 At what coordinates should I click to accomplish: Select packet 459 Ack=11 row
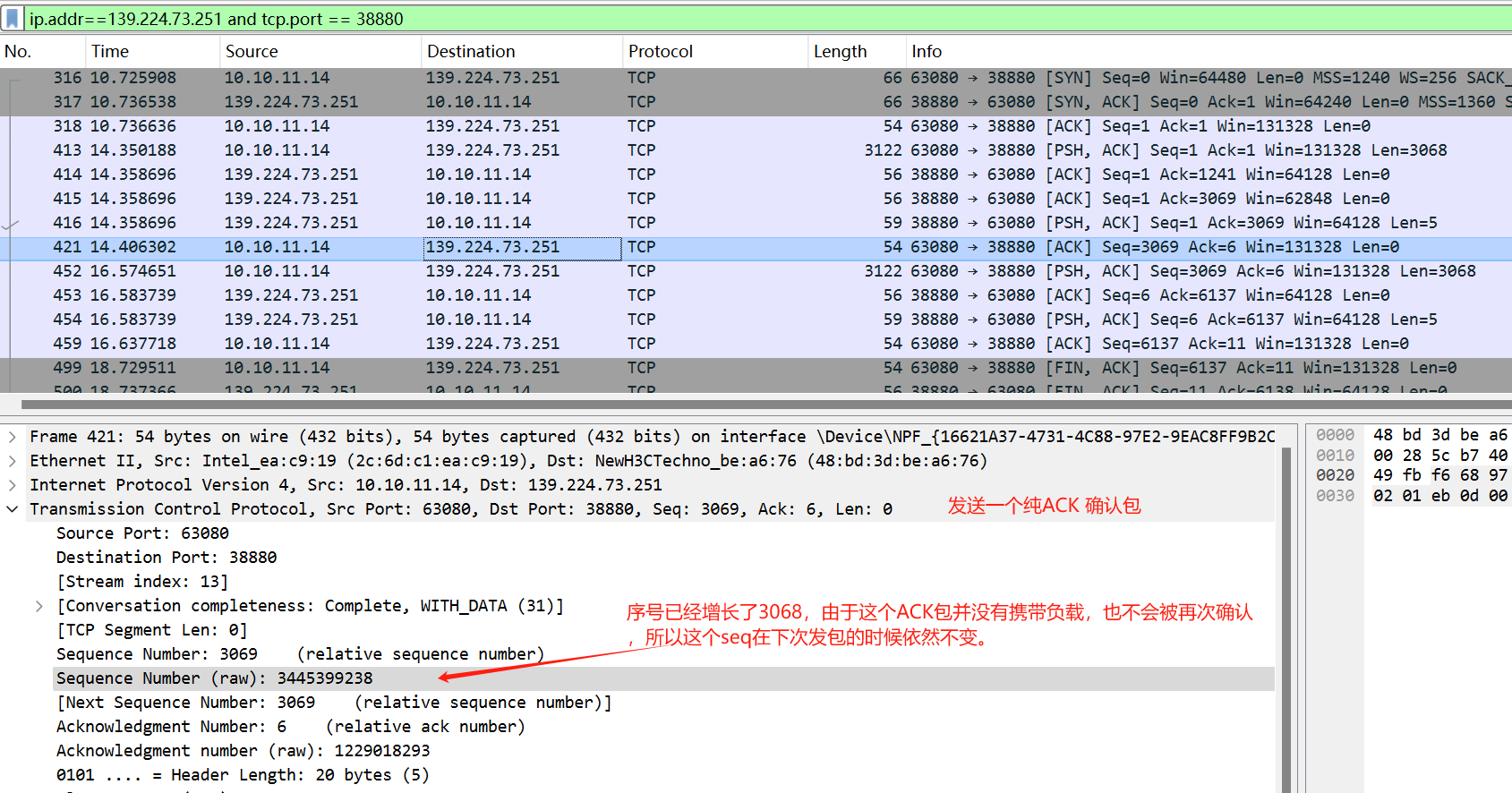756,344
